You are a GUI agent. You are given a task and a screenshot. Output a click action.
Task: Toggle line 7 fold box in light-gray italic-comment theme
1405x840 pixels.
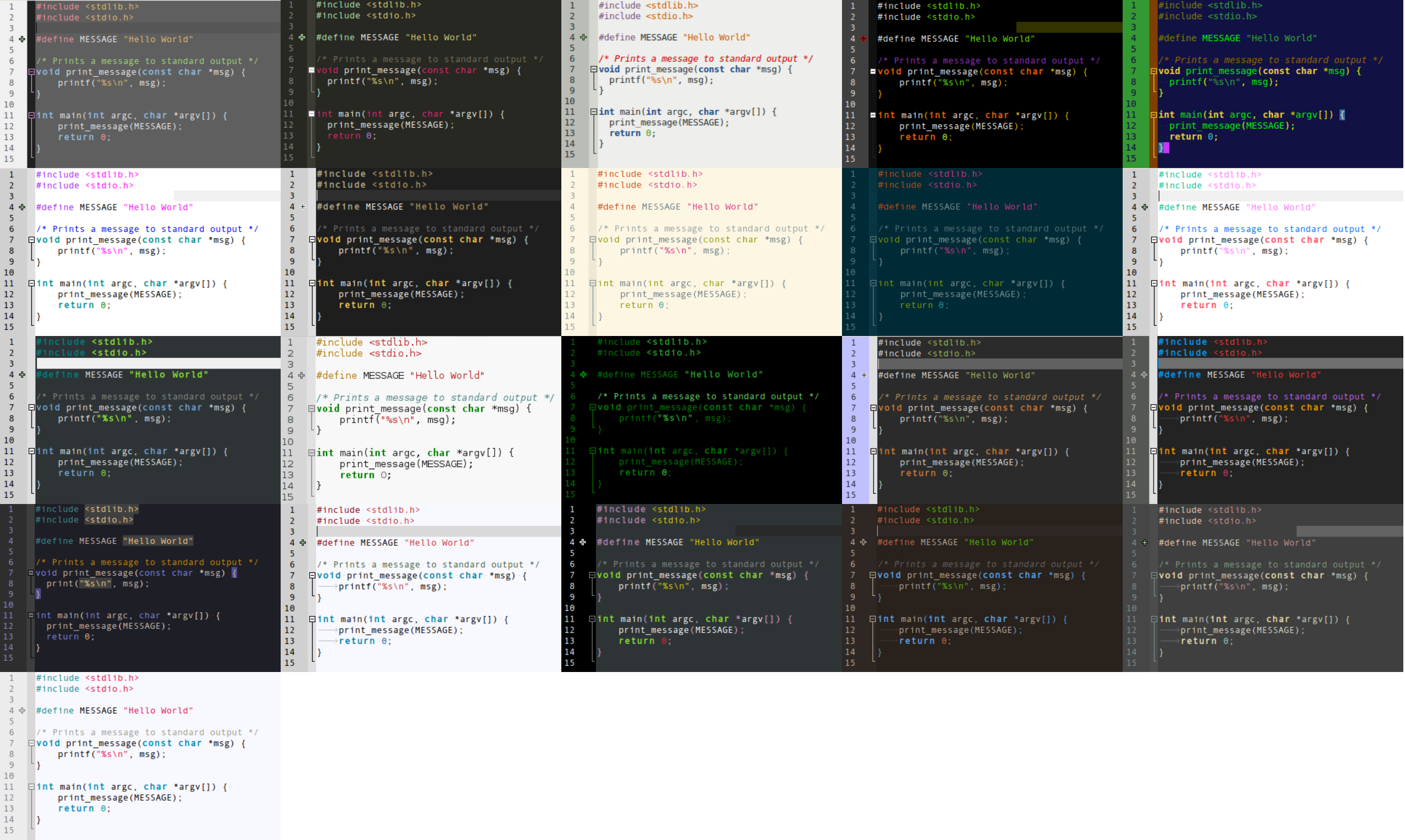pos(593,69)
